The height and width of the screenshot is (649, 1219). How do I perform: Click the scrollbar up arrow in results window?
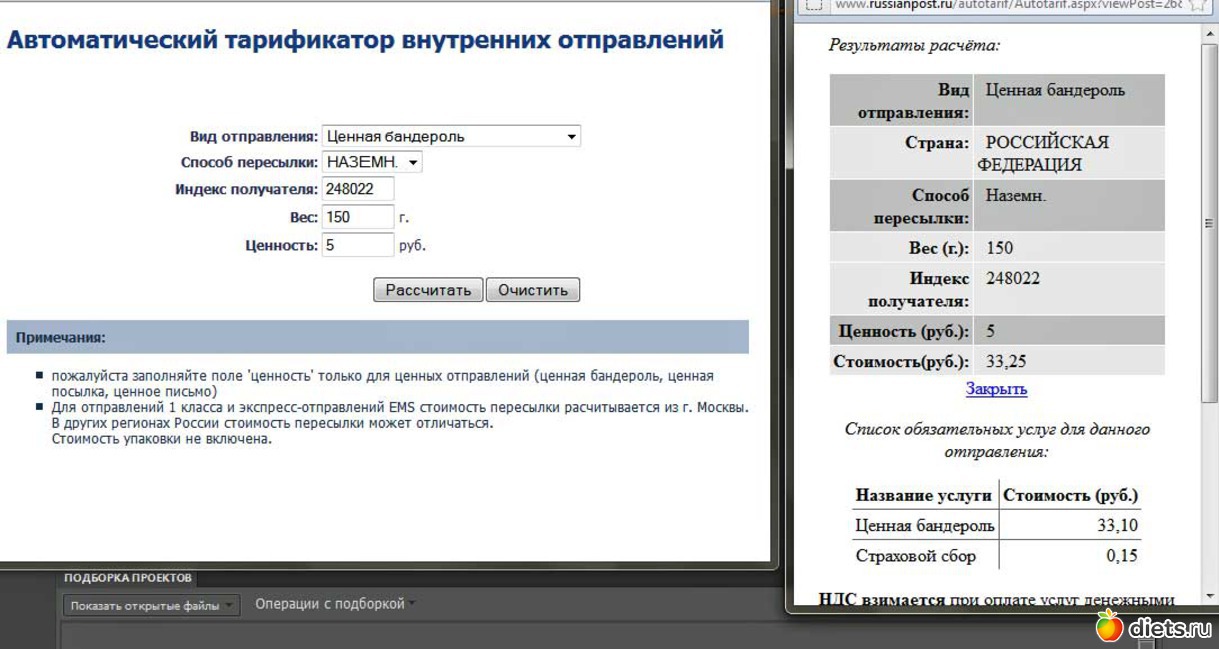pyautogui.click(x=1209, y=30)
